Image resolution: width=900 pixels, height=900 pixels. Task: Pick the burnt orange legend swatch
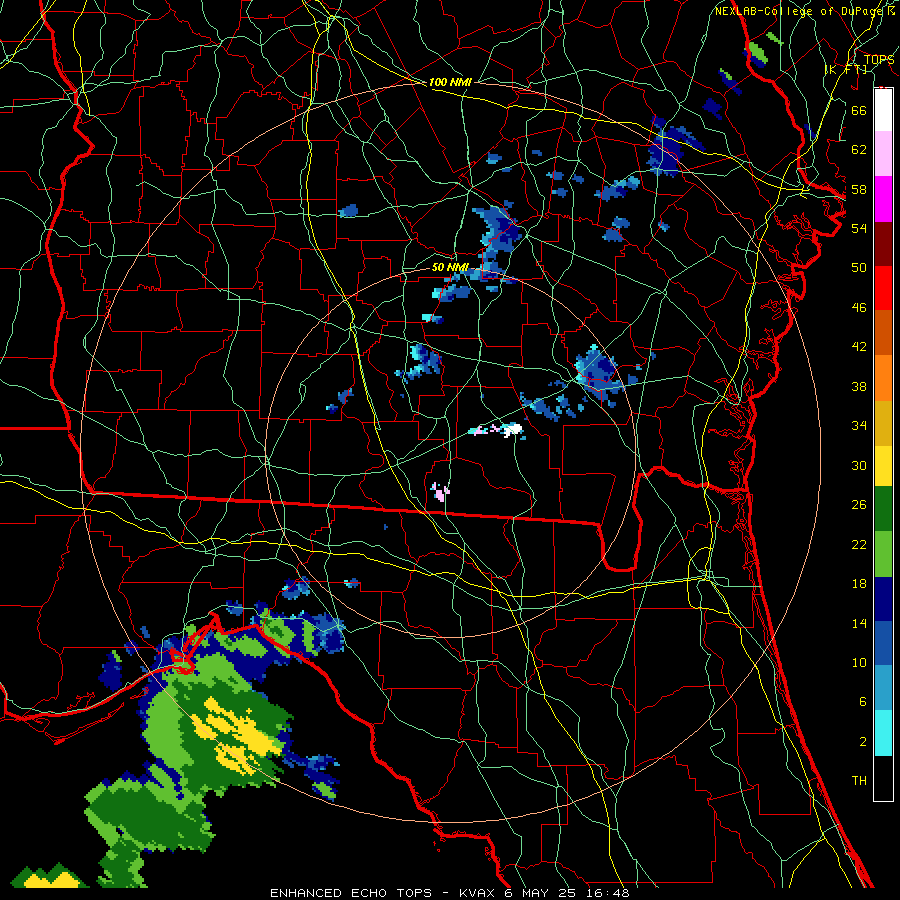click(x=883, y=332)
